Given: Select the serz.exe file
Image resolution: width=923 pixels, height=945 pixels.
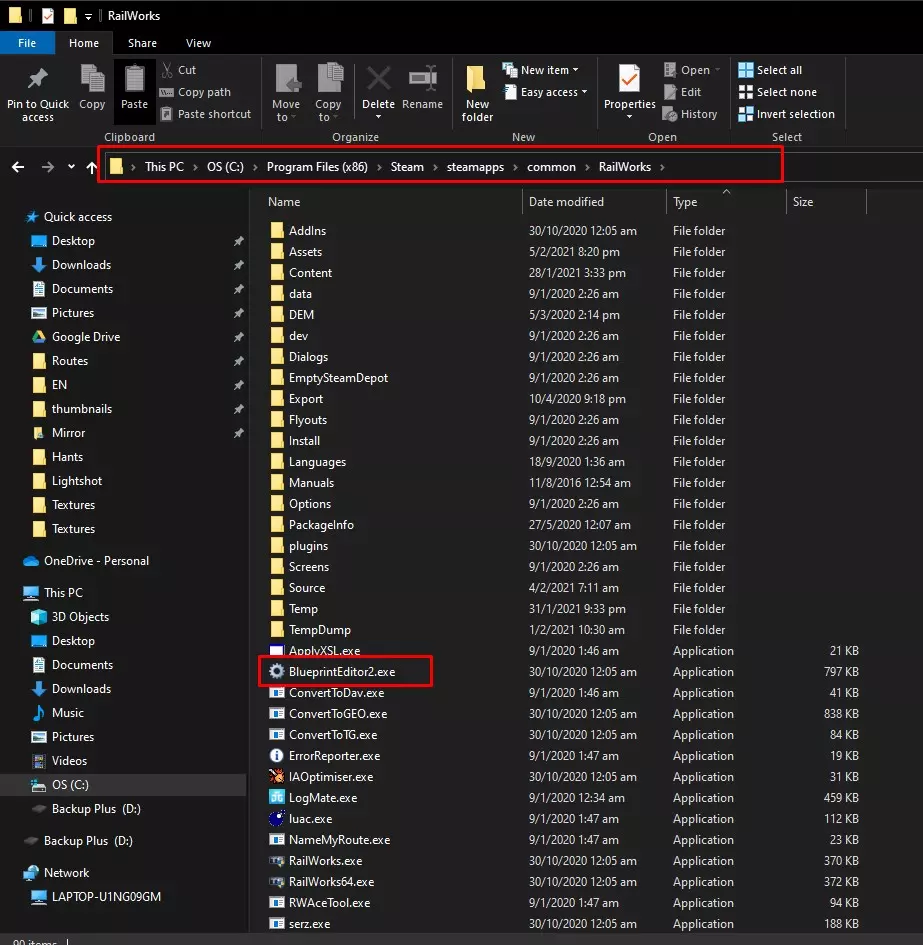Looking at the screenshot, I should click(x=309, y=924).
